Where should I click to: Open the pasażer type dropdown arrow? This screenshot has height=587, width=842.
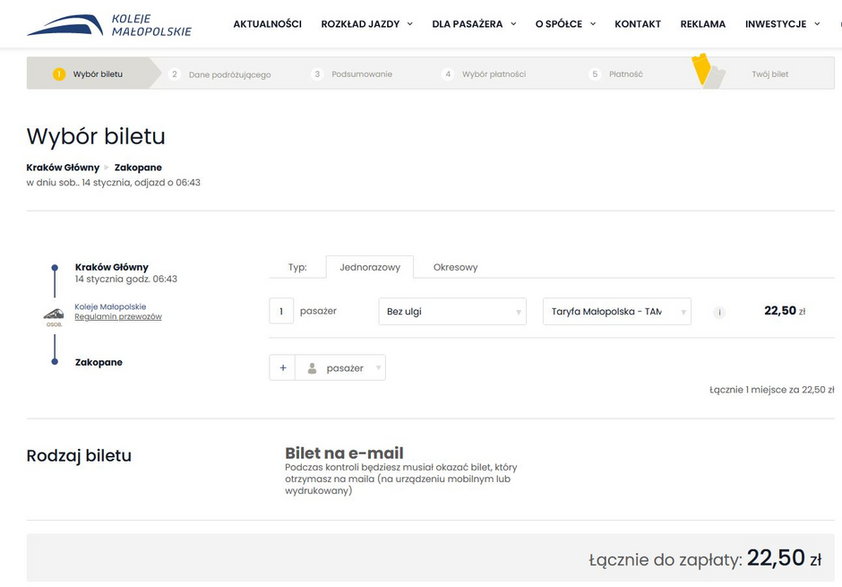pyautogui.click(x=378, y=367)
